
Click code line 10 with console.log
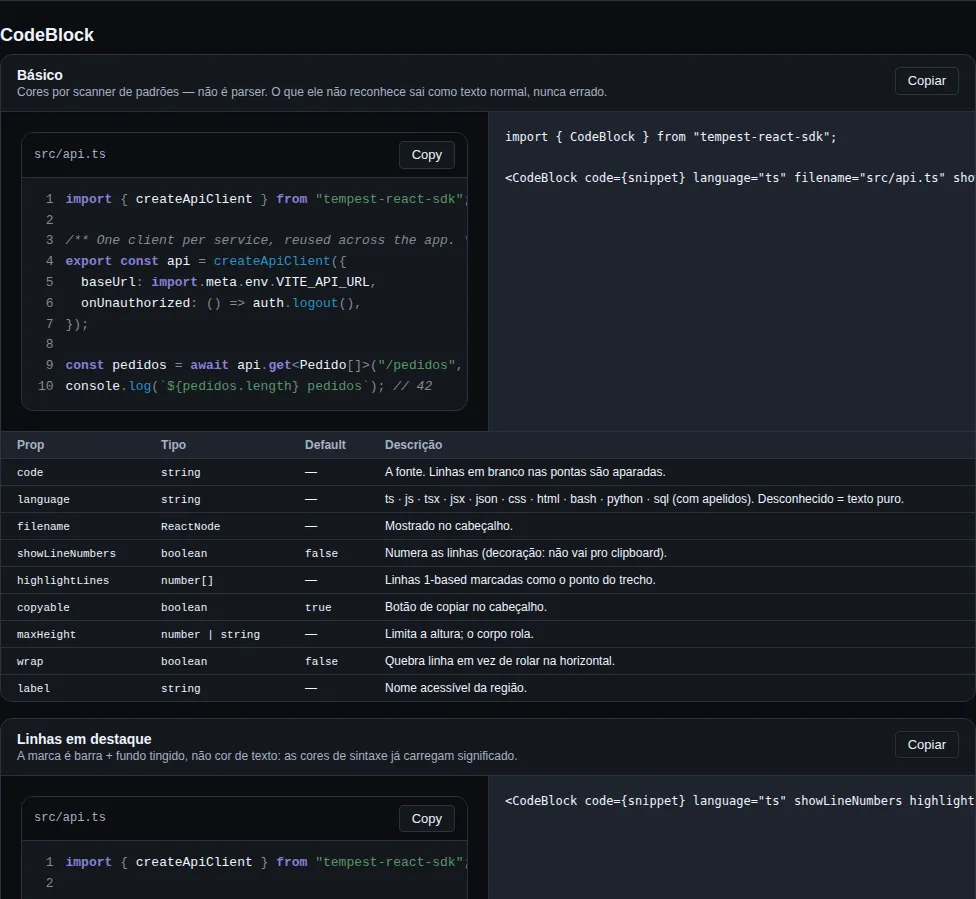point(248,386)
